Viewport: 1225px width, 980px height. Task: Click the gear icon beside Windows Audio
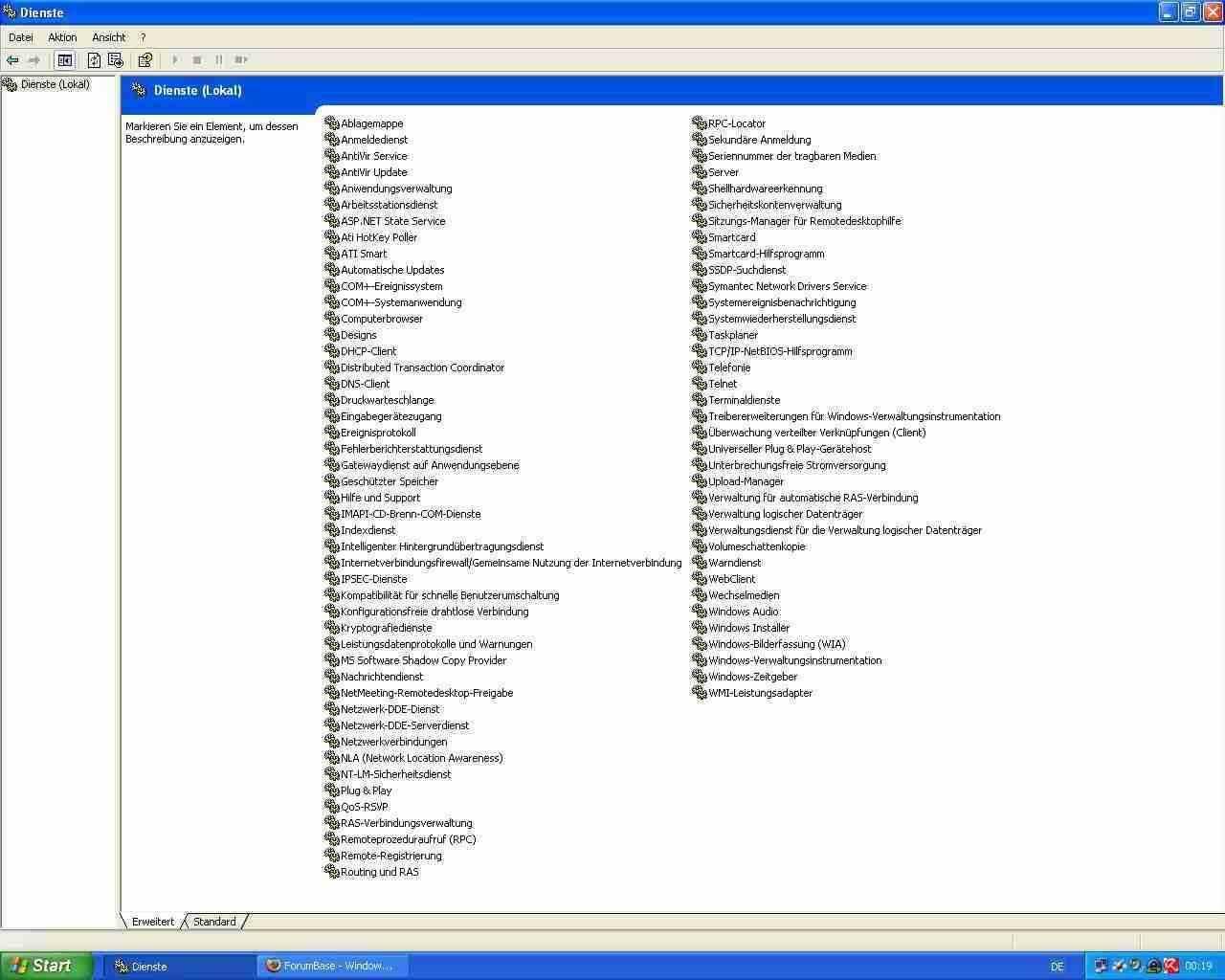(700, 612)
